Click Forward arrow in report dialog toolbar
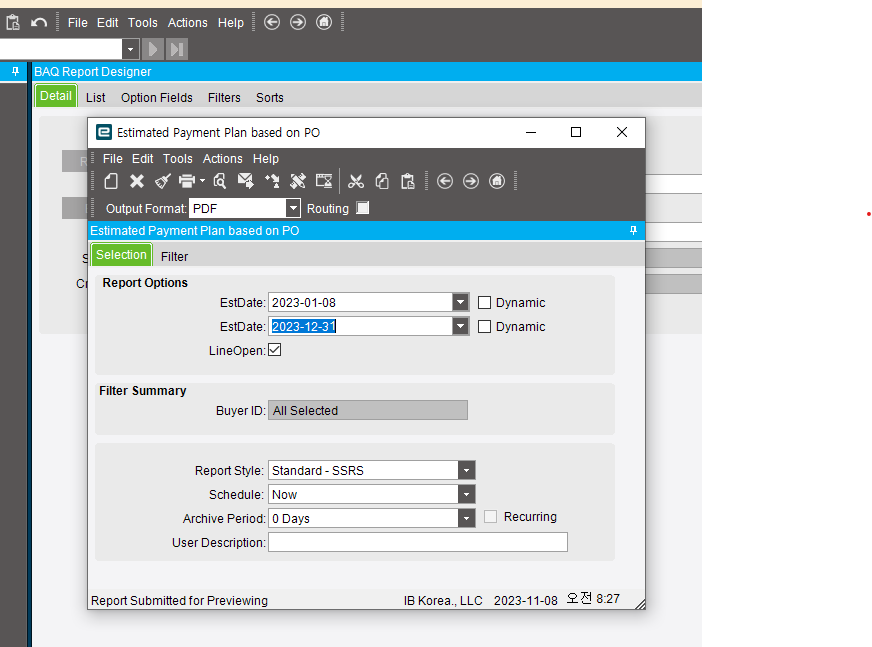This screenshot has width=872, height=647. 471,181
